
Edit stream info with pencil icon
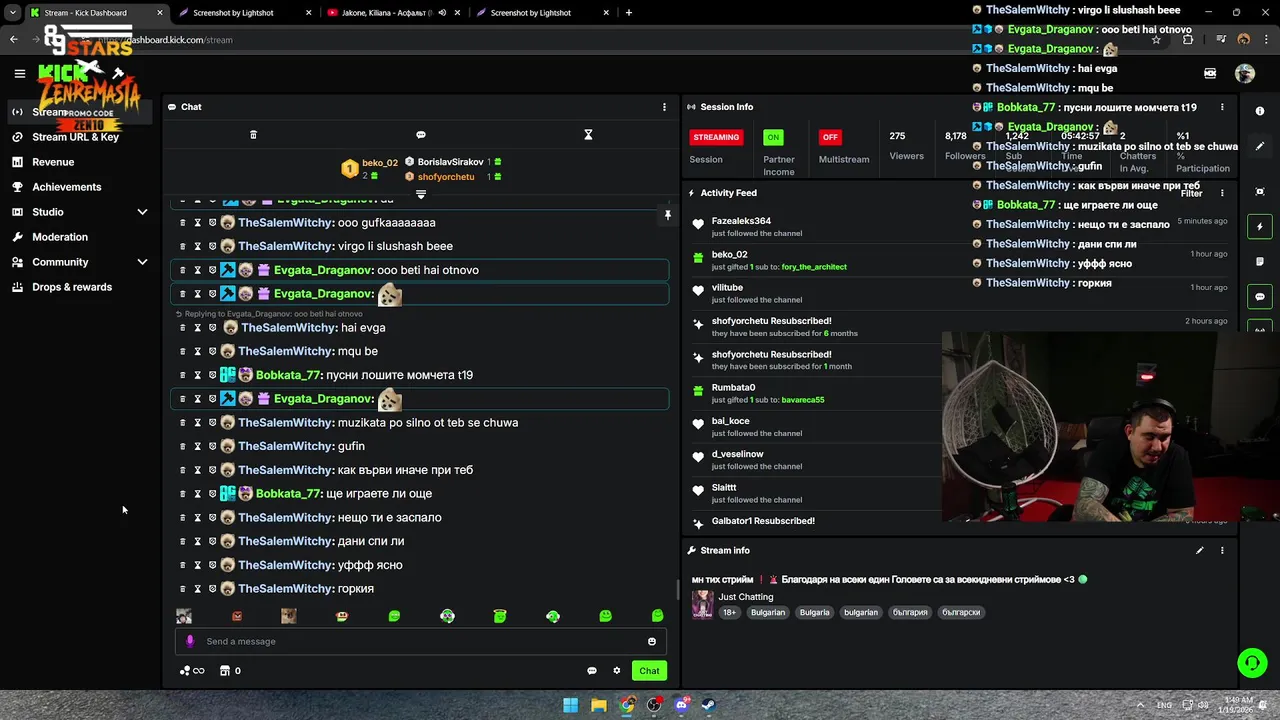click(1200, 550)
